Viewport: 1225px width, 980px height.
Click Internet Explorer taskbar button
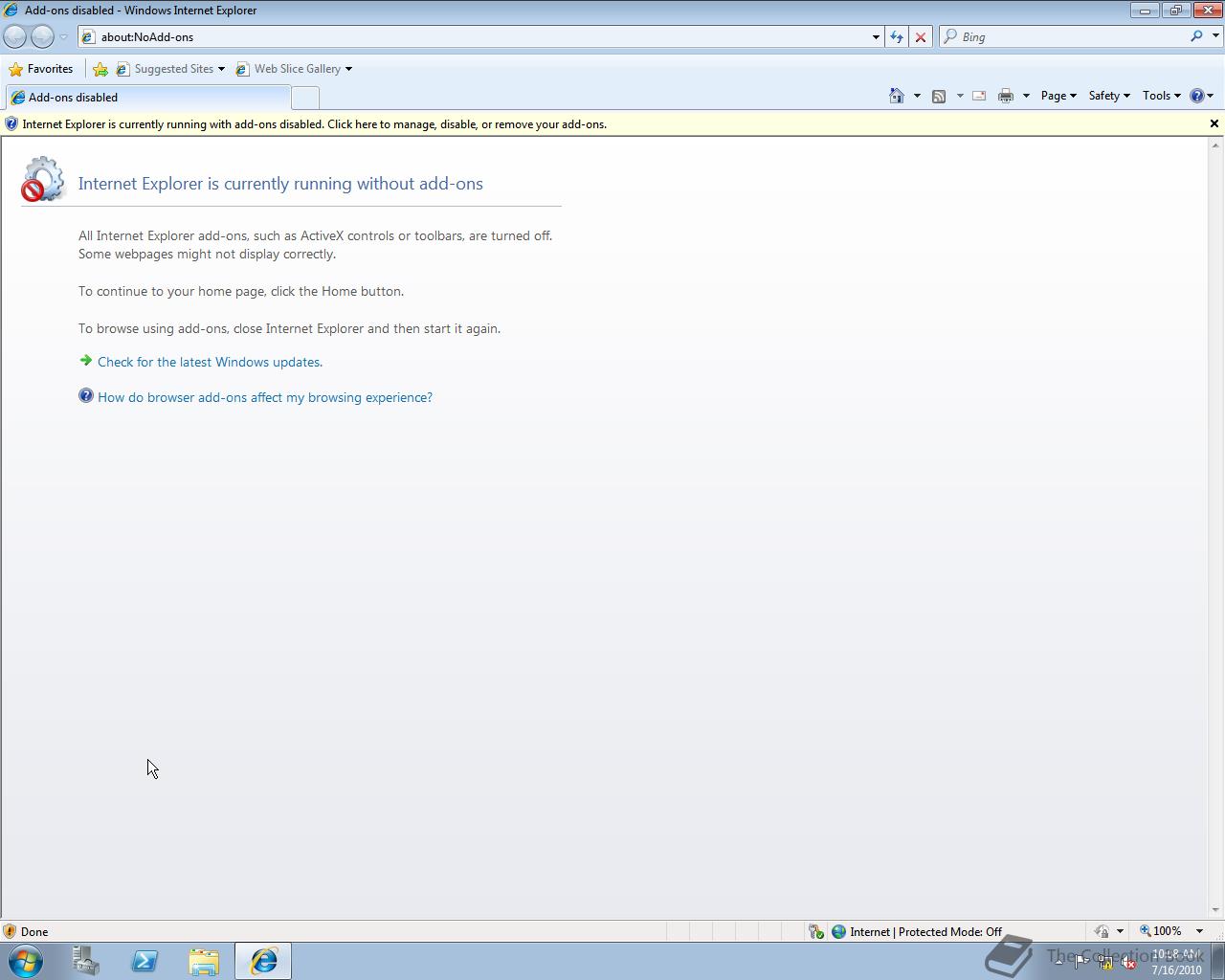point(263,961)
